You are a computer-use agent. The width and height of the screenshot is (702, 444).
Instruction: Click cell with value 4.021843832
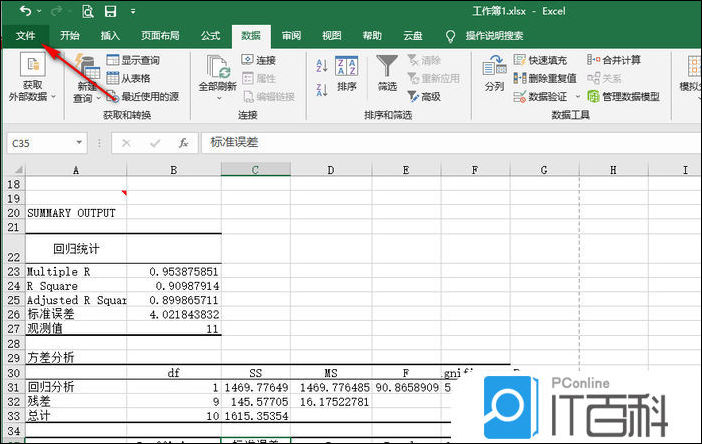click(x=174, y=315)
